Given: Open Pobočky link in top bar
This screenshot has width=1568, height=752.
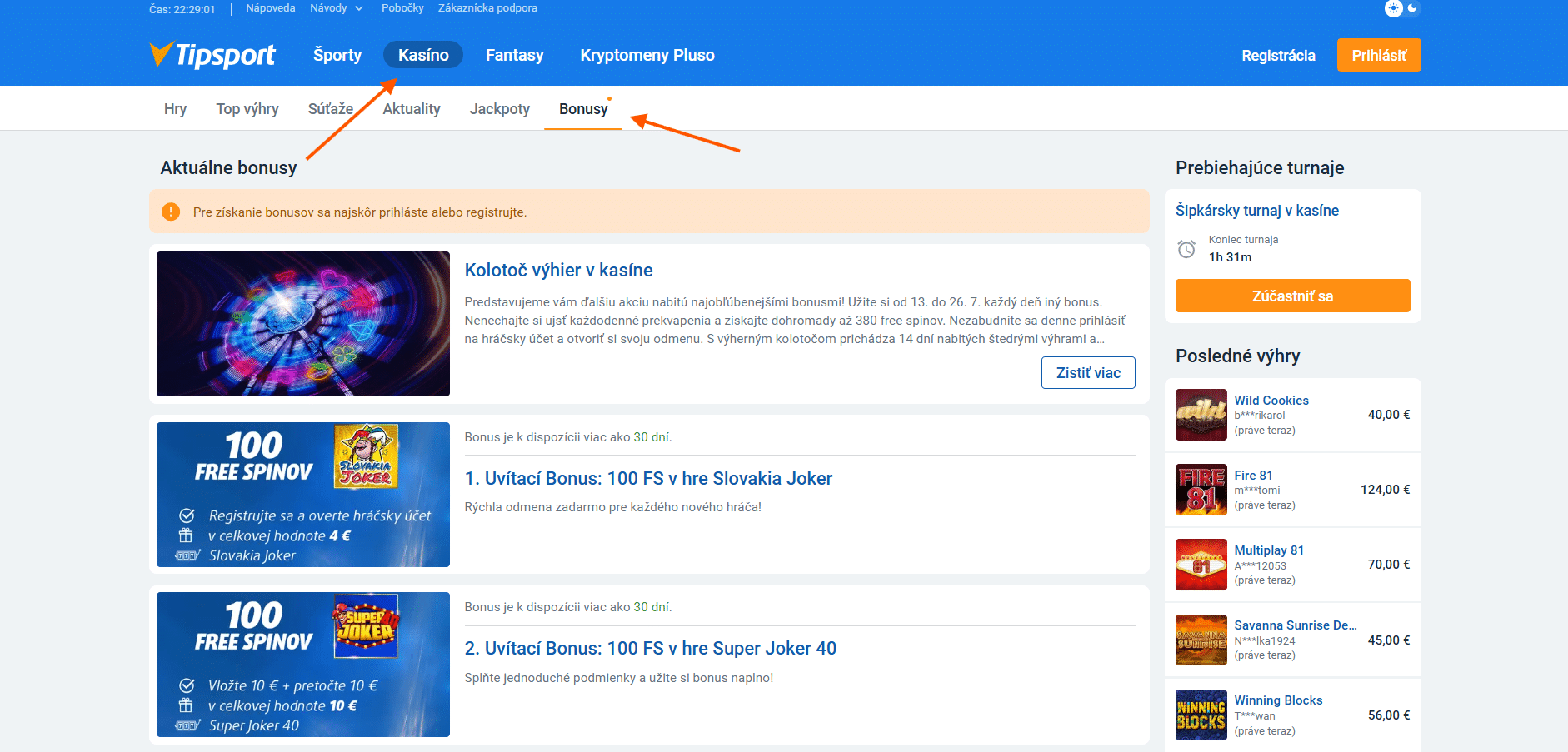Looking at the screenshot, I should tap(402, 8).
